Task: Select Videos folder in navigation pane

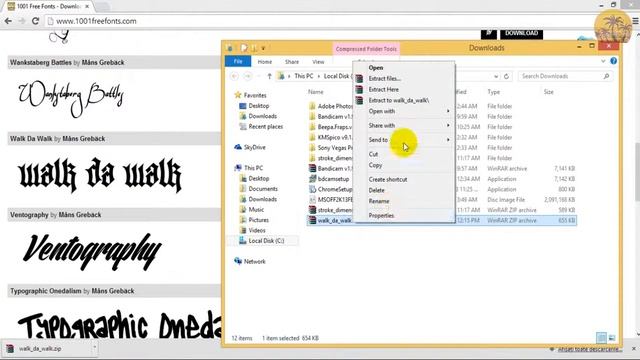Action: tap(257, 231)
